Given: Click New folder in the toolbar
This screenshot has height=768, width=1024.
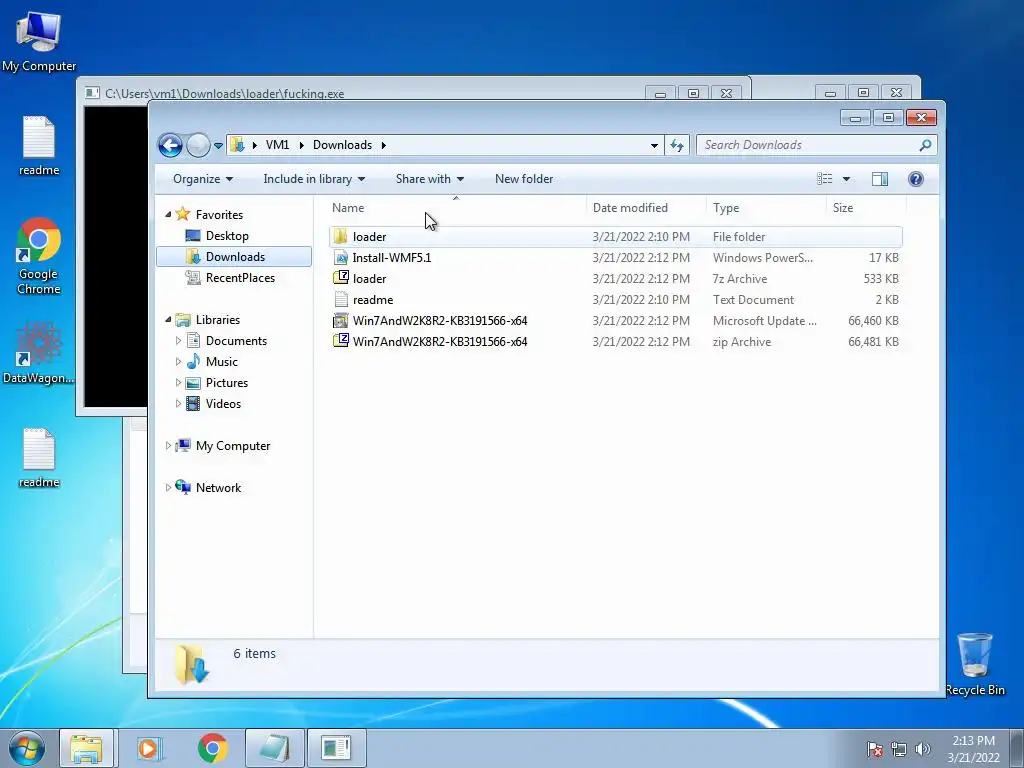Looking at the screenshot, I should (524, 179).
